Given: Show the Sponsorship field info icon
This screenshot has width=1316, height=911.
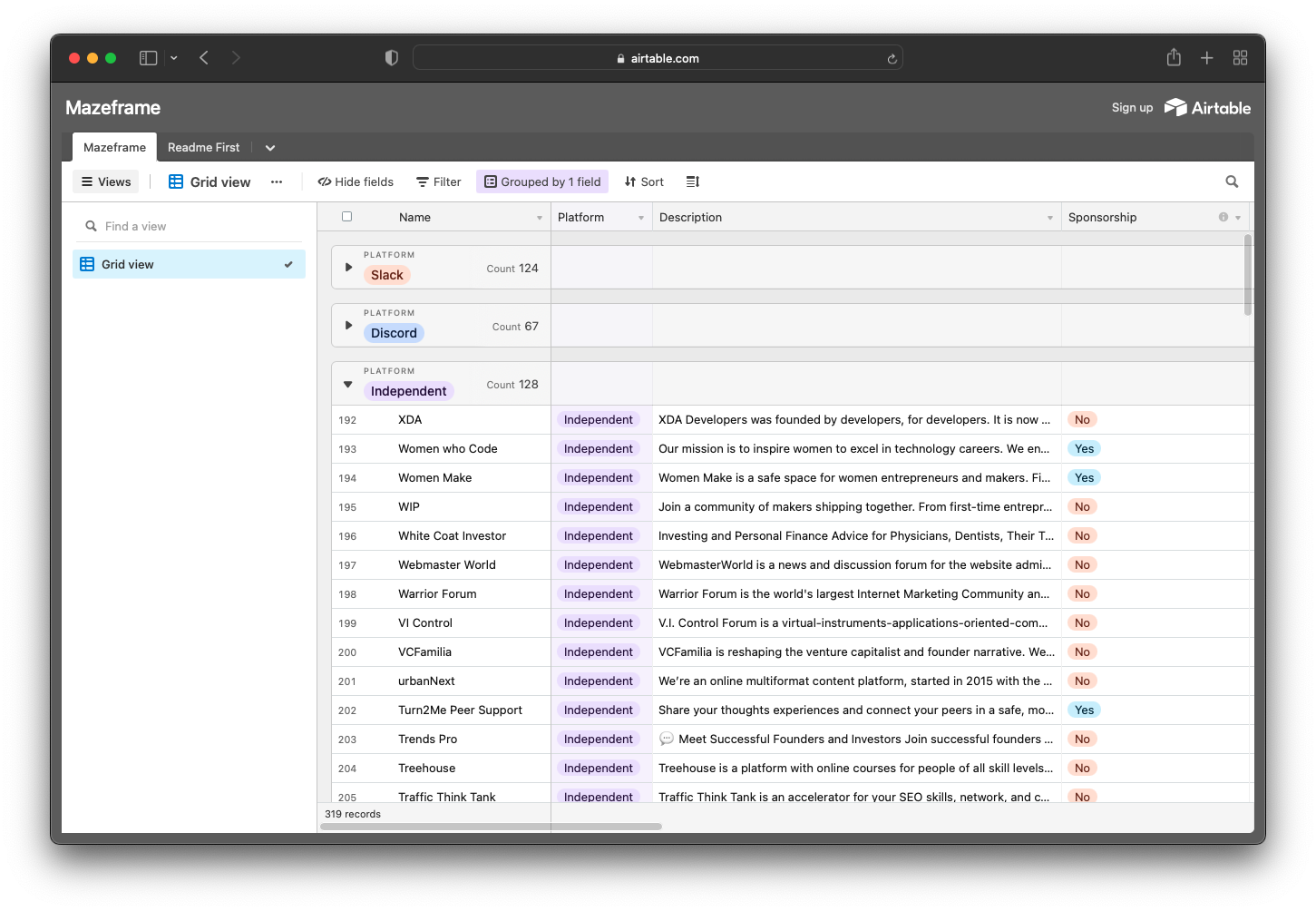Looking at the screenshot, I should pyautogui.click(x=1223, y=217).
